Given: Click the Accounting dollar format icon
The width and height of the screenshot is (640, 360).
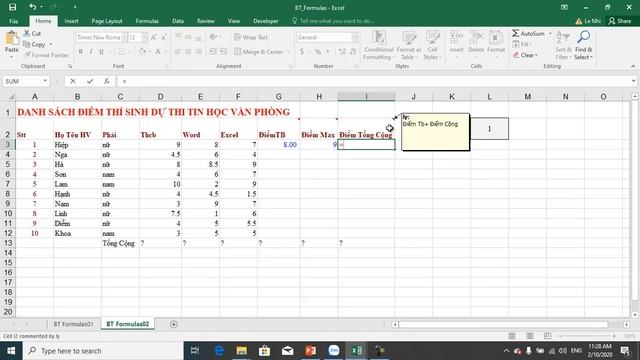Looking at the screenshot, I should (x=302, y=52).
